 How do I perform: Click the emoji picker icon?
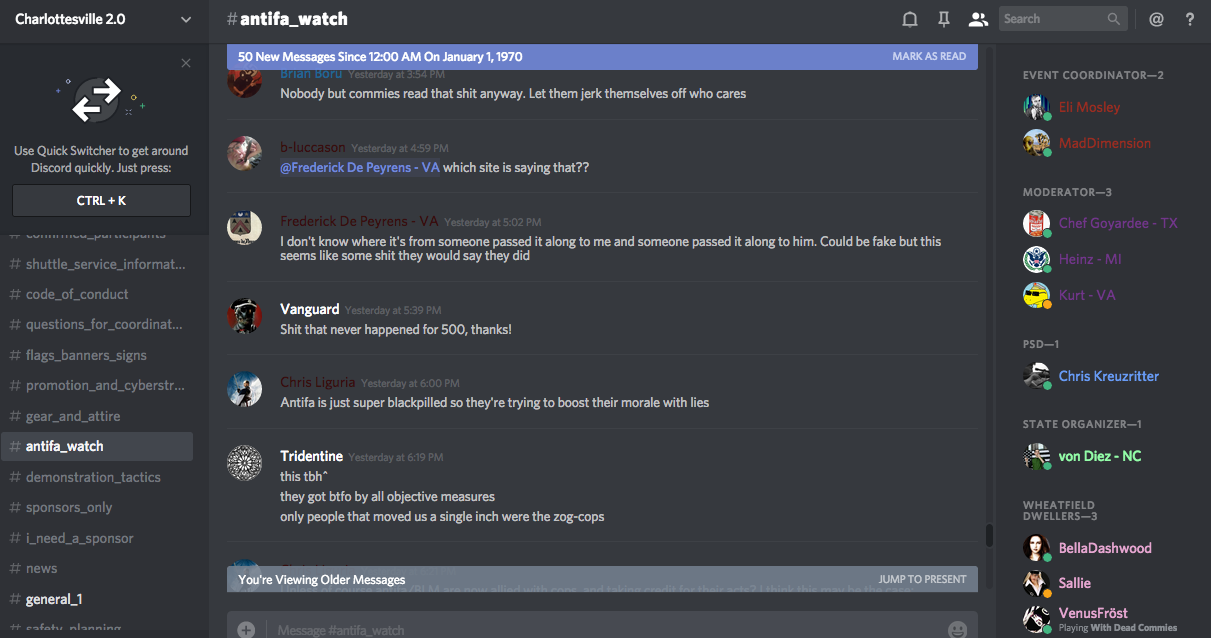957,629
